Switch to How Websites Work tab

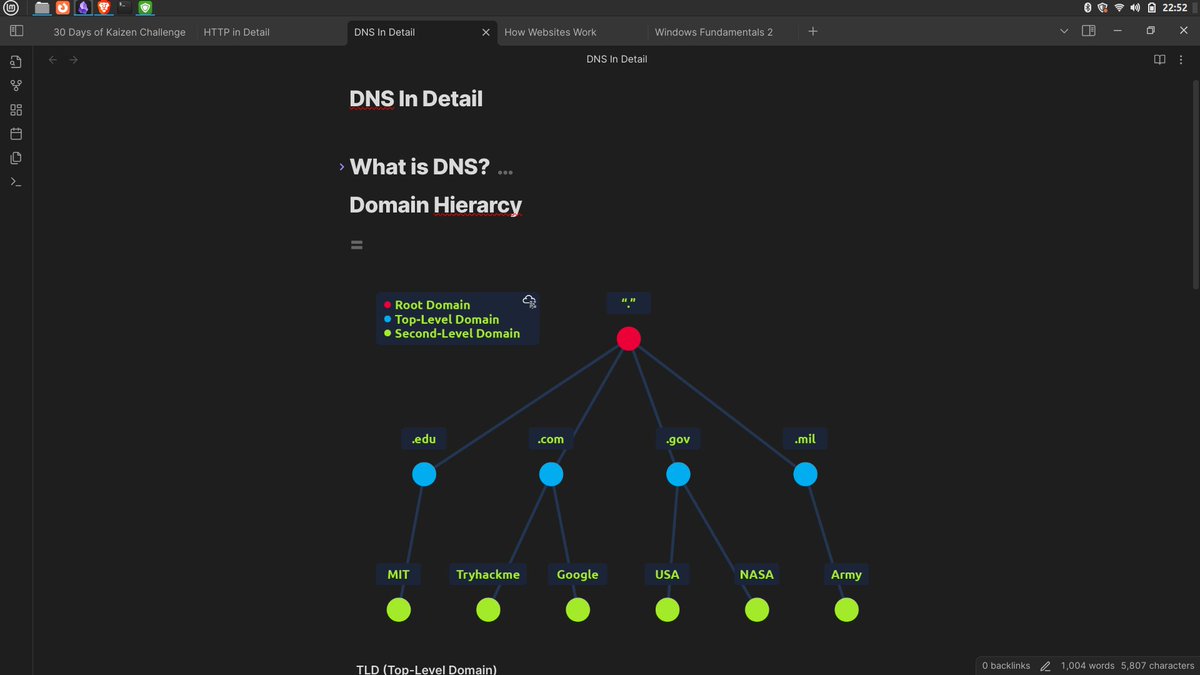pyautogui.click(x=550, y=32)
